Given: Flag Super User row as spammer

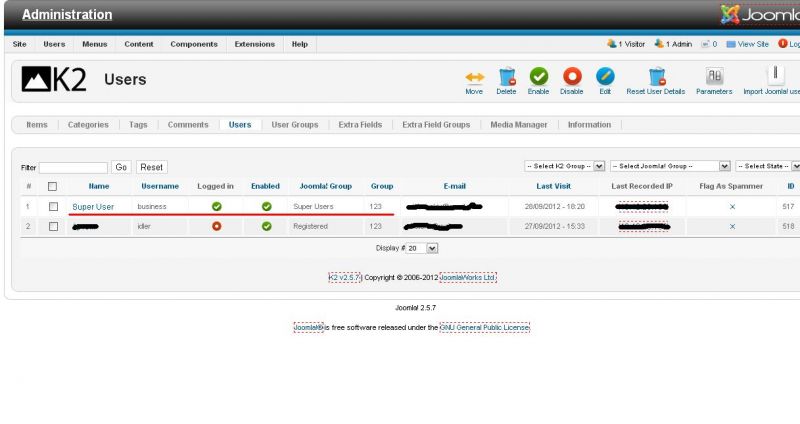Looking at the screenshot, I should (x=732, y=207).
